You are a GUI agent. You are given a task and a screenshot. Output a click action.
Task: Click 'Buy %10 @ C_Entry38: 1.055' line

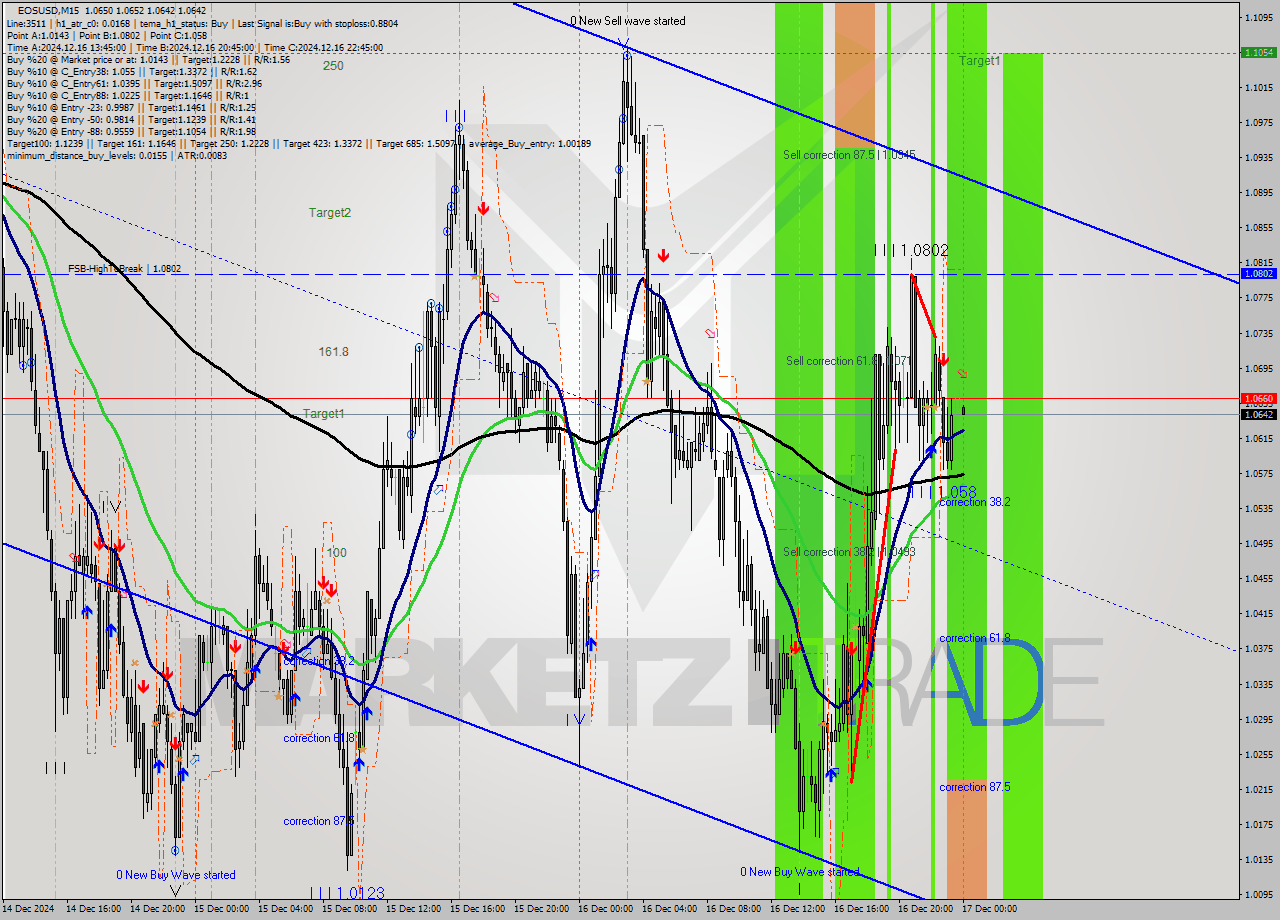click(131, 72)
